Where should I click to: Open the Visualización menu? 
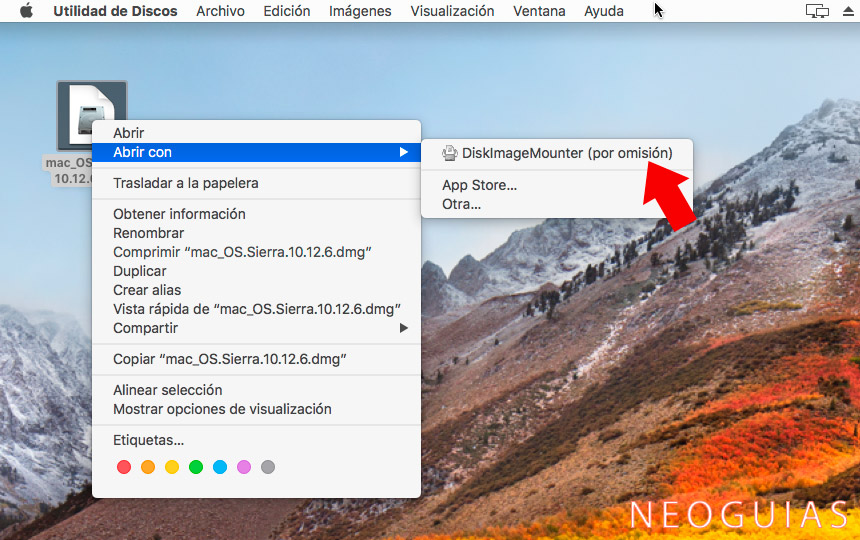tap(452, 11)
